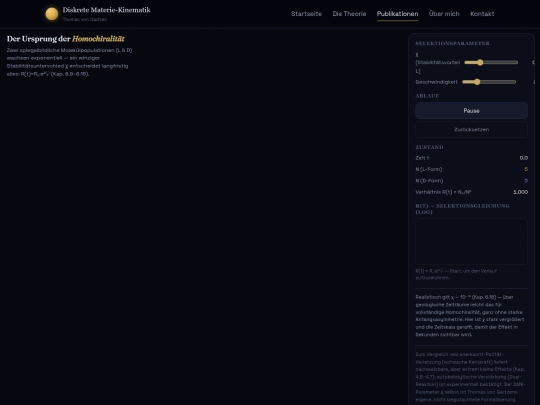Click the ZUSTAND section heading
540x405 pixels.
(429, 147)
